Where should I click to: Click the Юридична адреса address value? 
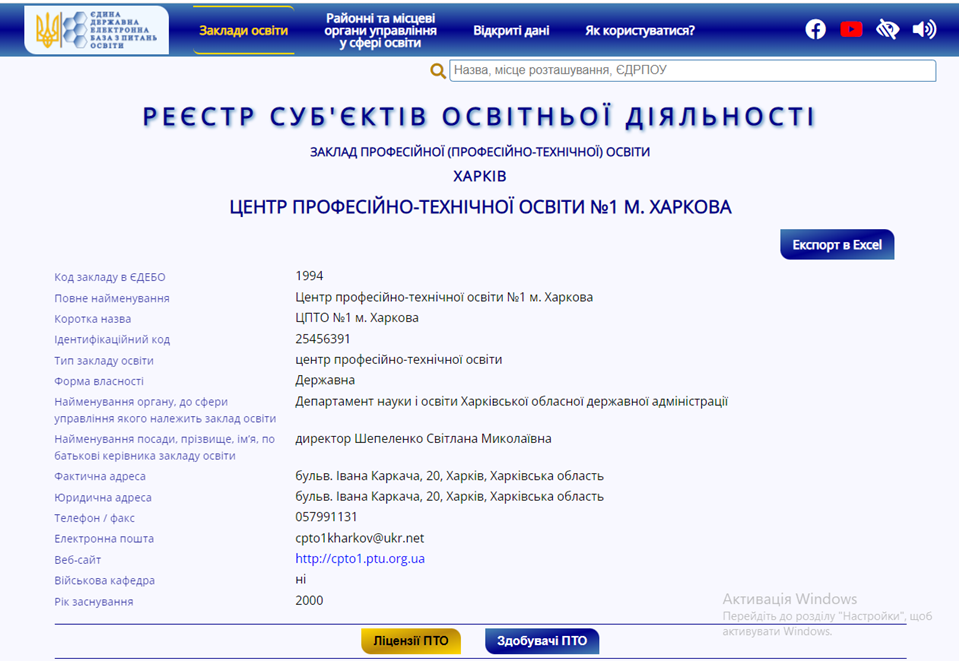pos(450,497)
